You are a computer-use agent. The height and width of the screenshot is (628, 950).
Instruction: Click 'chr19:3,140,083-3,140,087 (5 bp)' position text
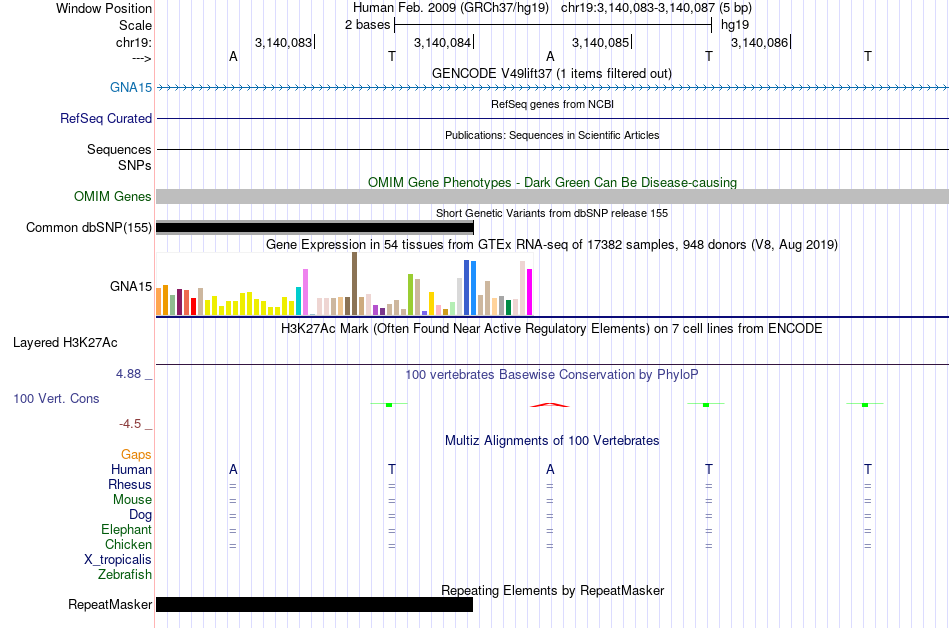[656, 8]
